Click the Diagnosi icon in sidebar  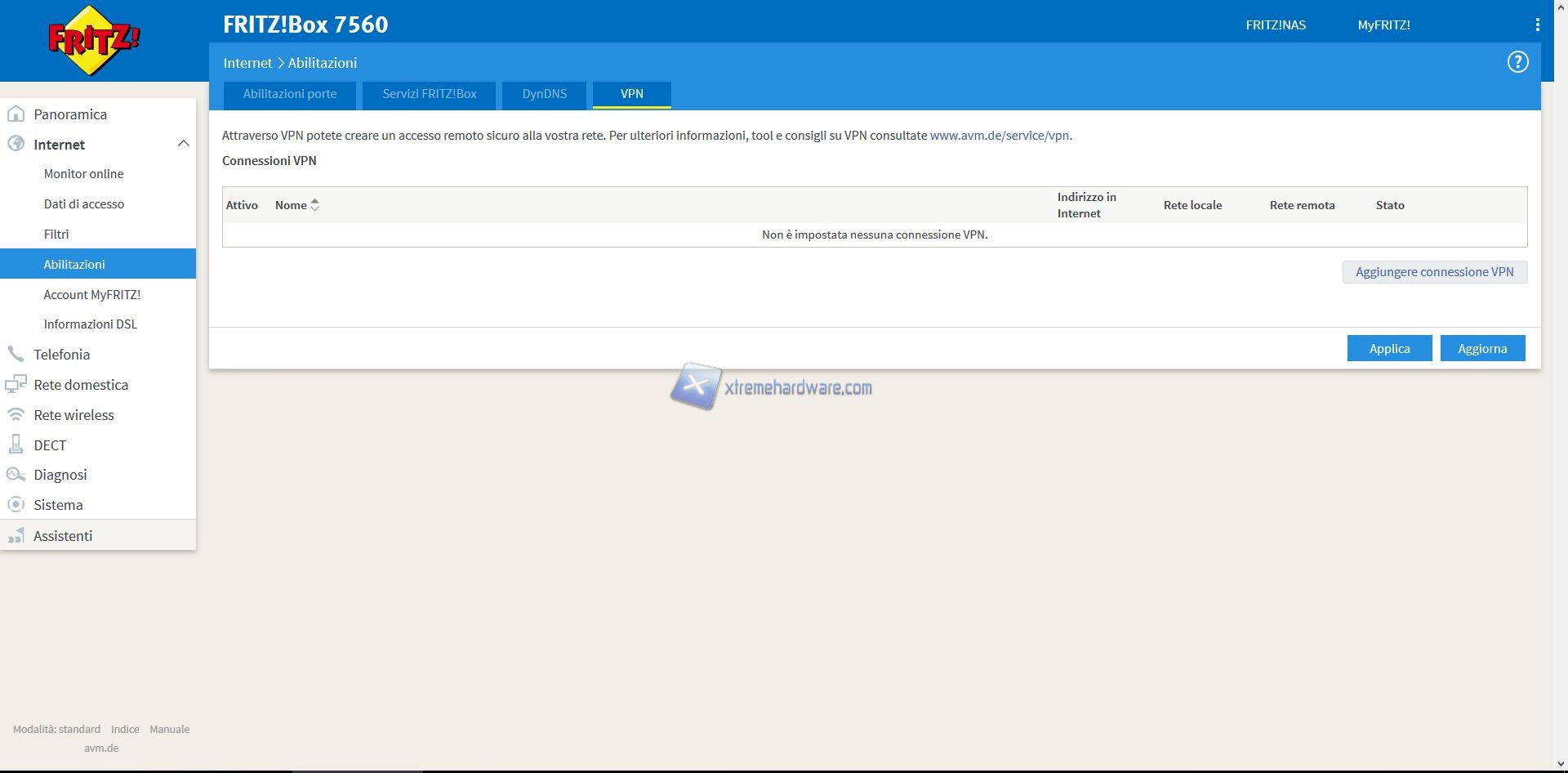pos(16,475)
